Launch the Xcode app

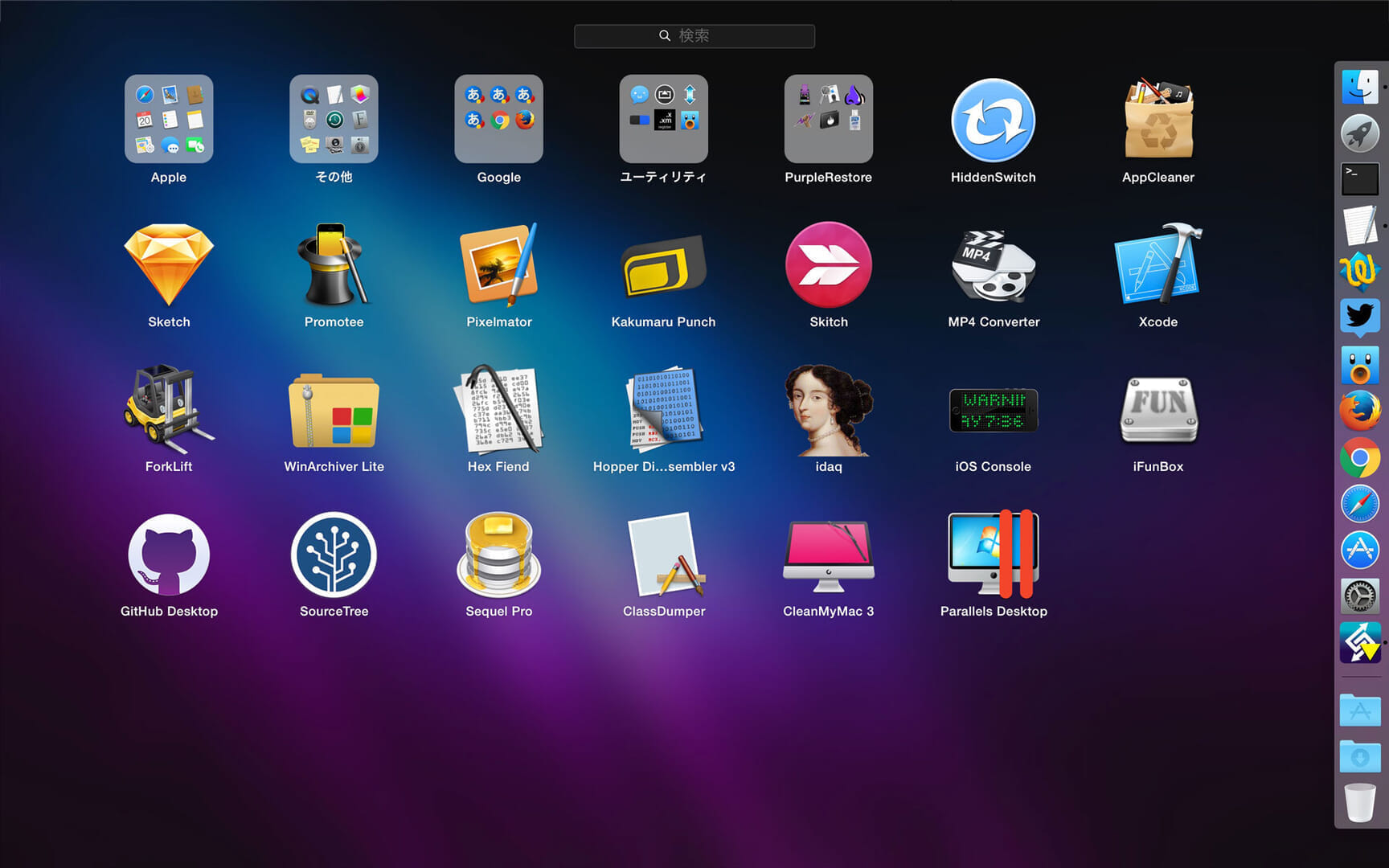[x=1157, y=265]
